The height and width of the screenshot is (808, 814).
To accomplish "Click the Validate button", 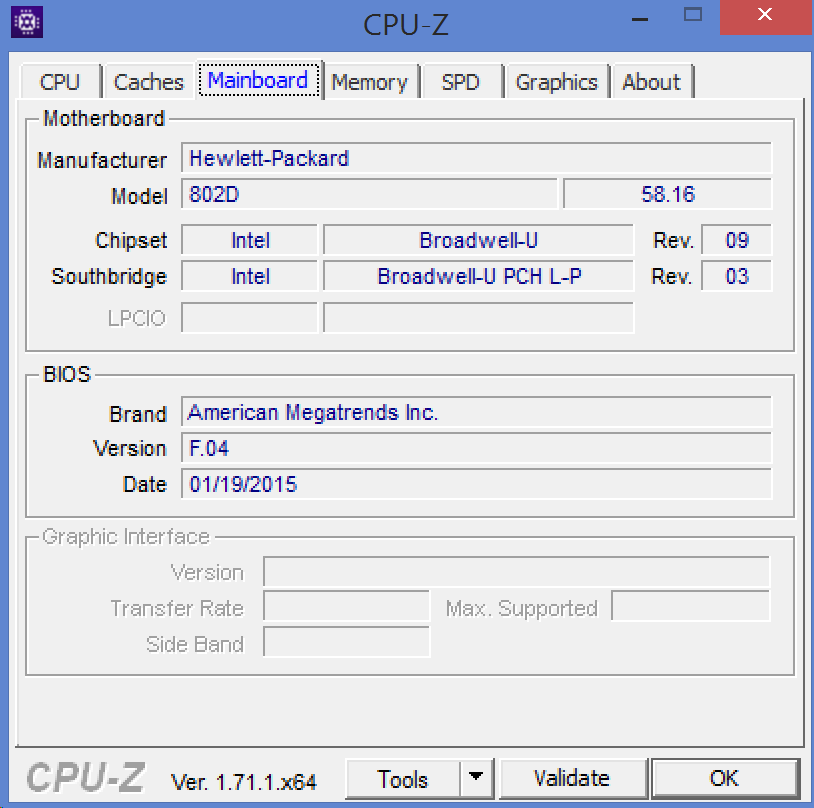I will (x=572, y=778).
